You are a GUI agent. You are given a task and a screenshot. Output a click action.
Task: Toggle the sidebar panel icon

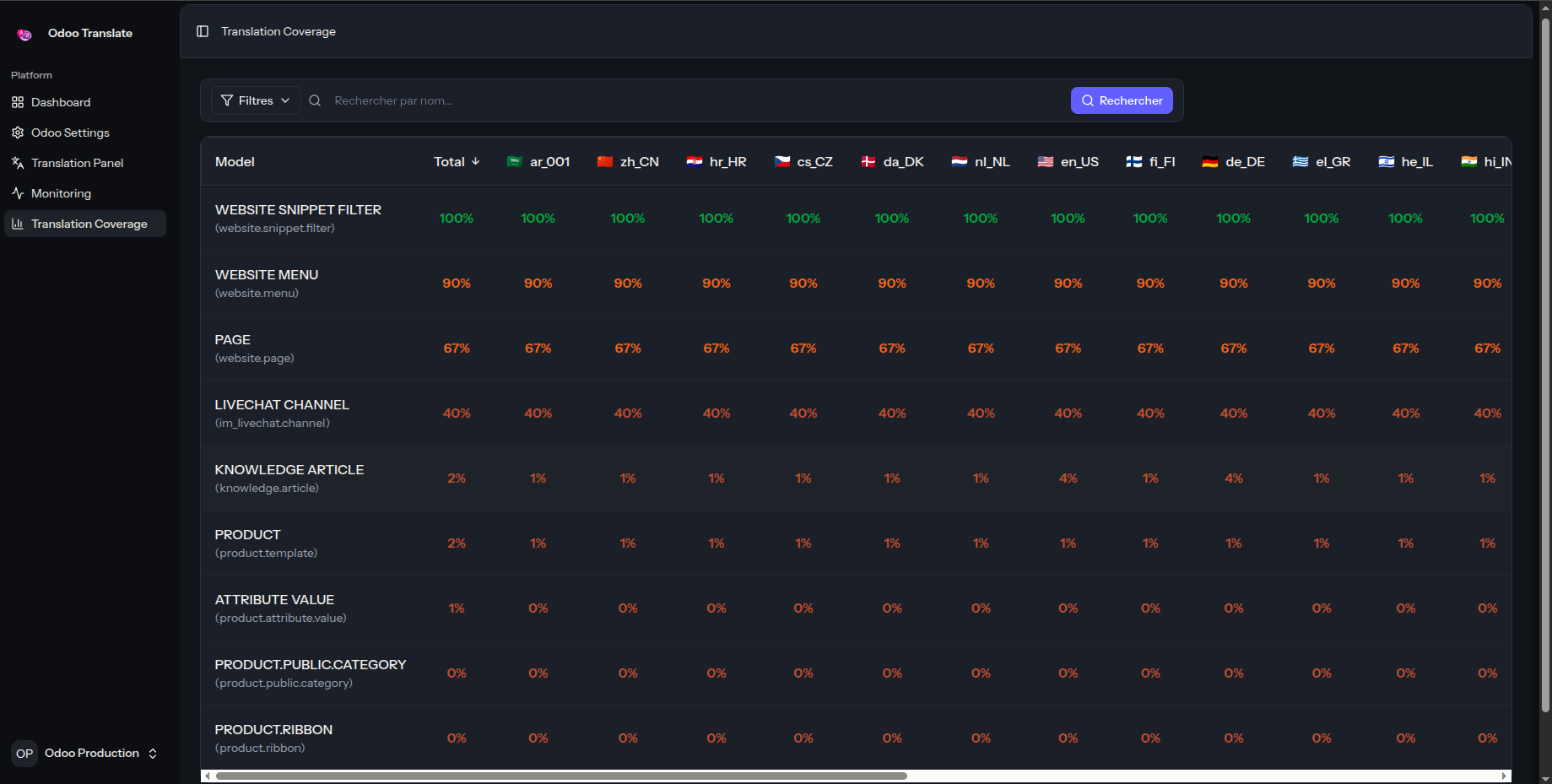203,31
